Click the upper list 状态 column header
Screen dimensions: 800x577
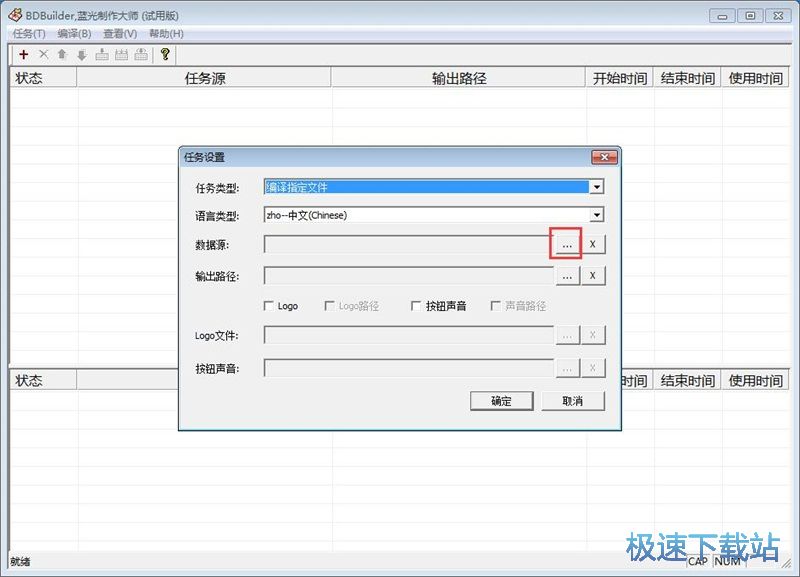tap(43, 78)
